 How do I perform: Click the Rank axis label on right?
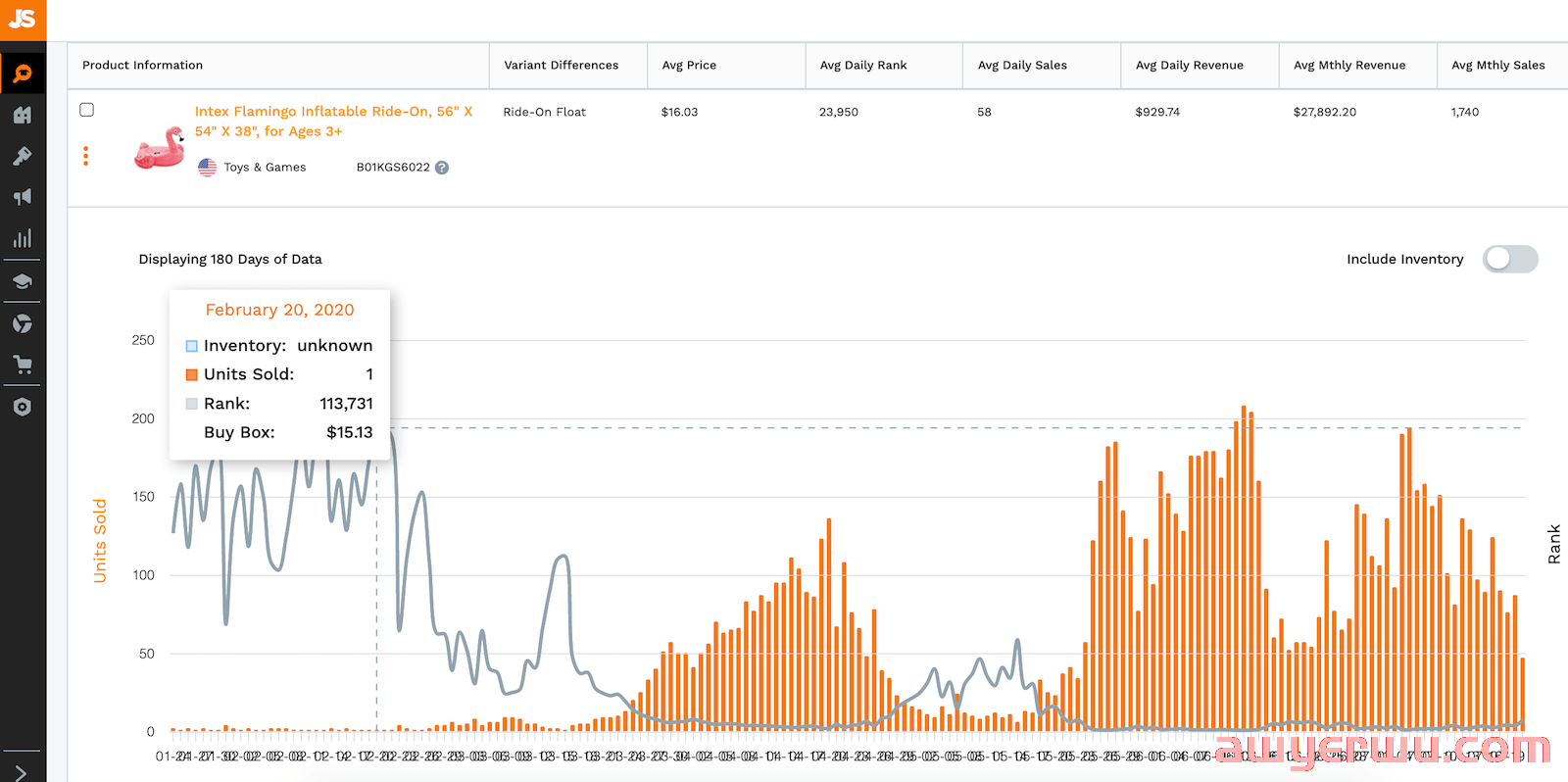(x=1554, y=544)
